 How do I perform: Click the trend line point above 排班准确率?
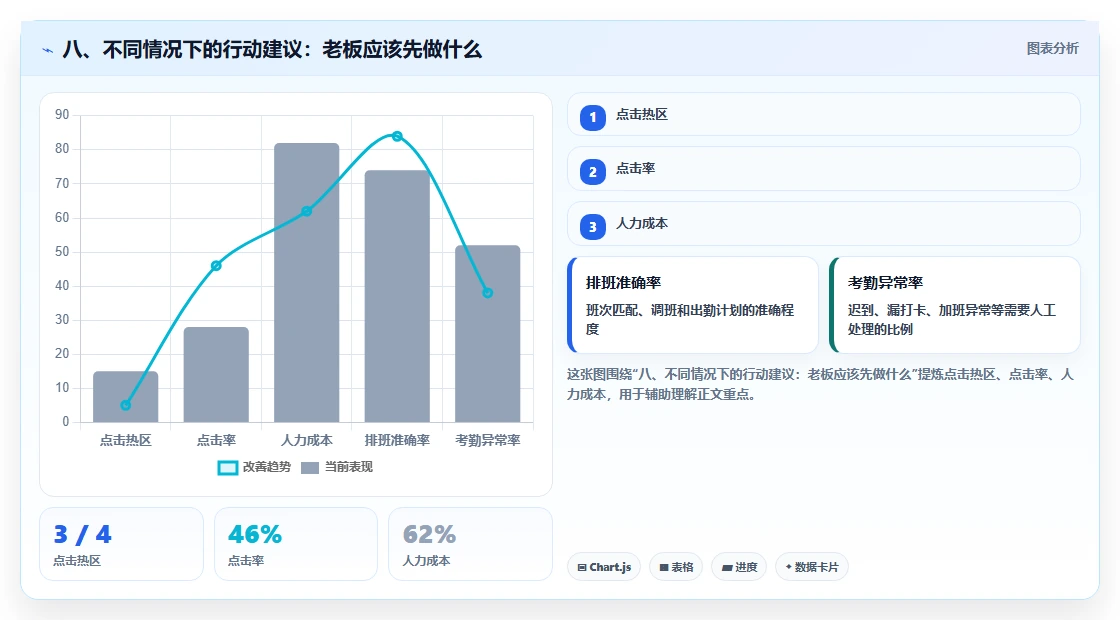(397, 136)
